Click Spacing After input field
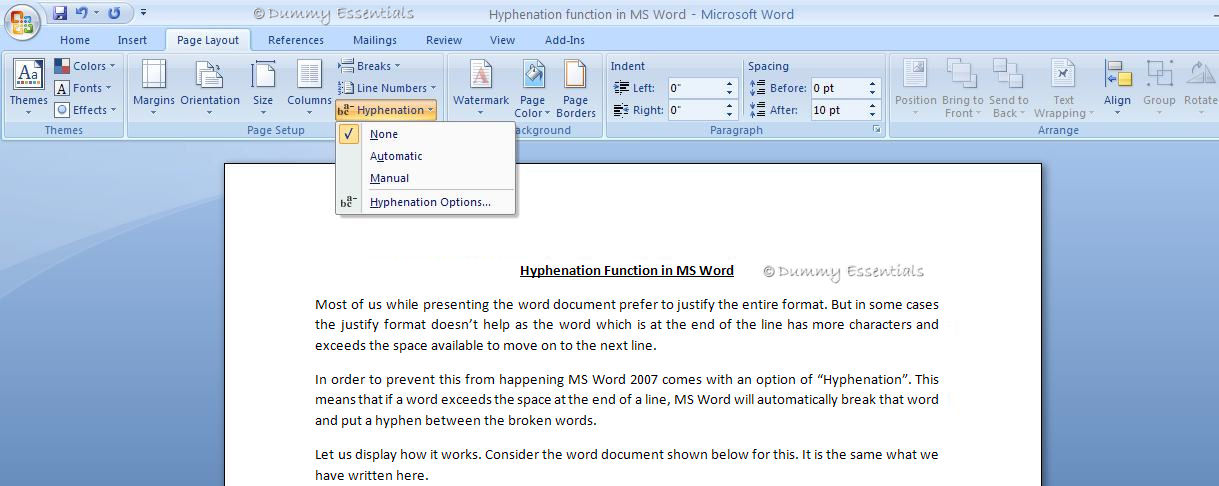 click(x=838, y=110)
